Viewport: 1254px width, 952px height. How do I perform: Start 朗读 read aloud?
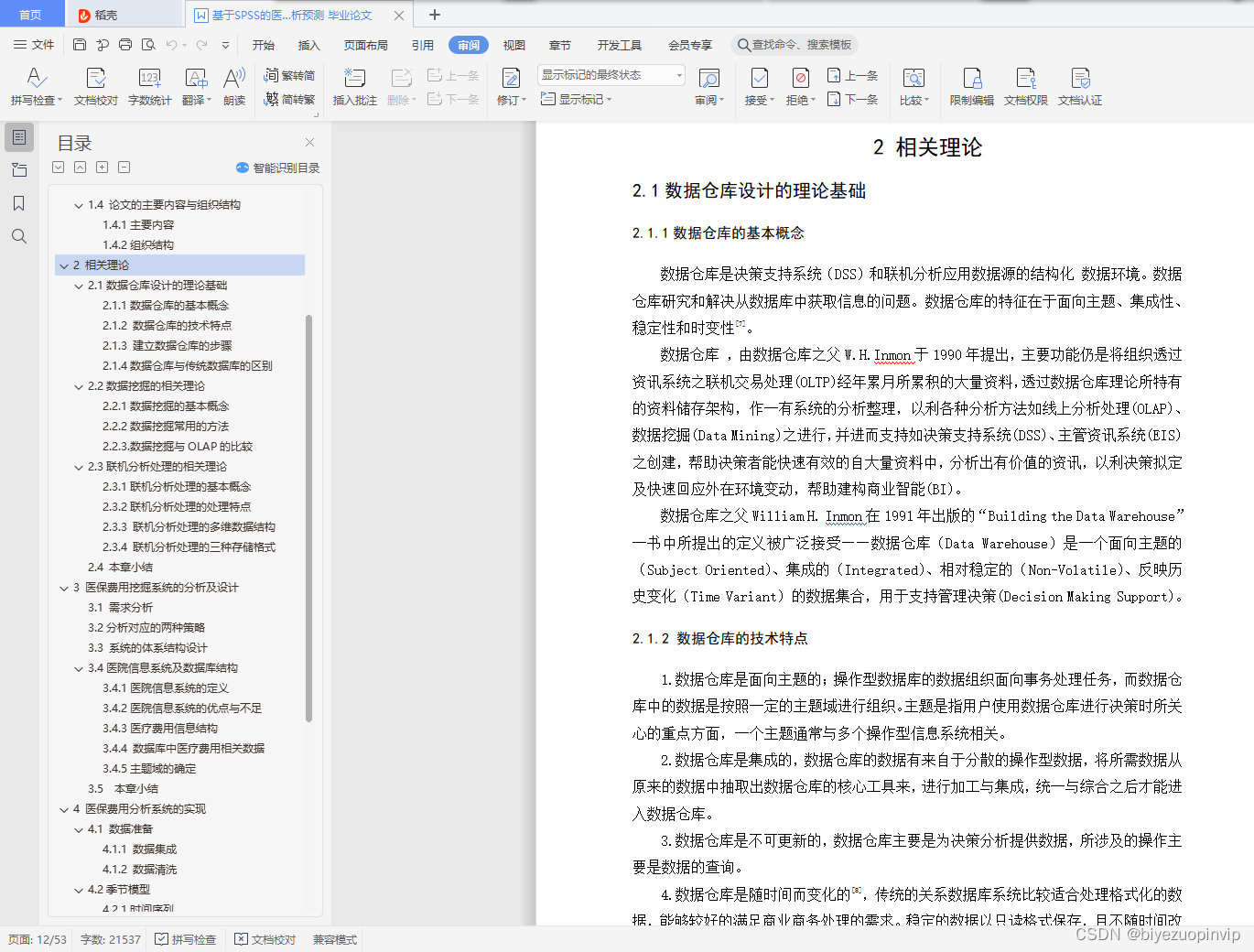click(234, 87)
